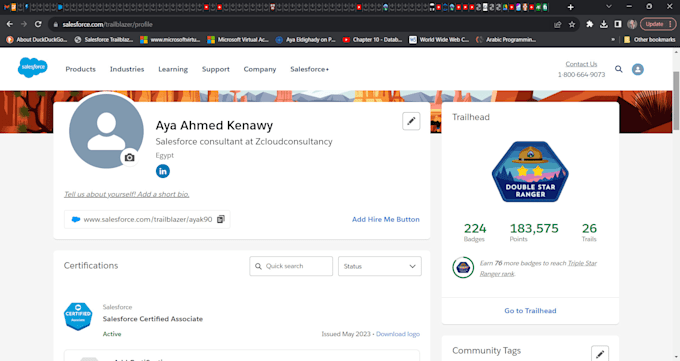Click the browser back arrow
The width and height of the screenshot is (680, 361).
pyautogui.click(x=10, y=24)
